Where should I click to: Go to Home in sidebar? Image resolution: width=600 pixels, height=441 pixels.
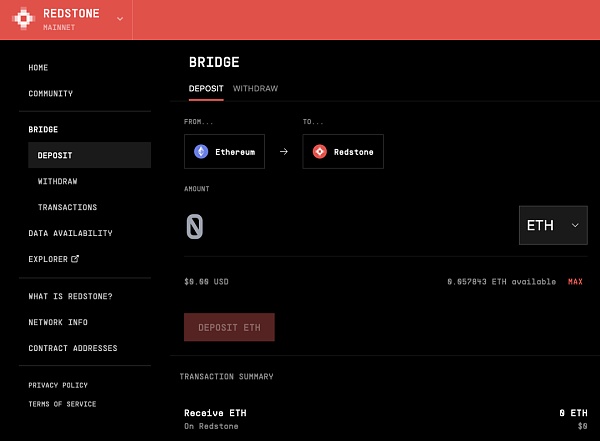tap(38, 68)
